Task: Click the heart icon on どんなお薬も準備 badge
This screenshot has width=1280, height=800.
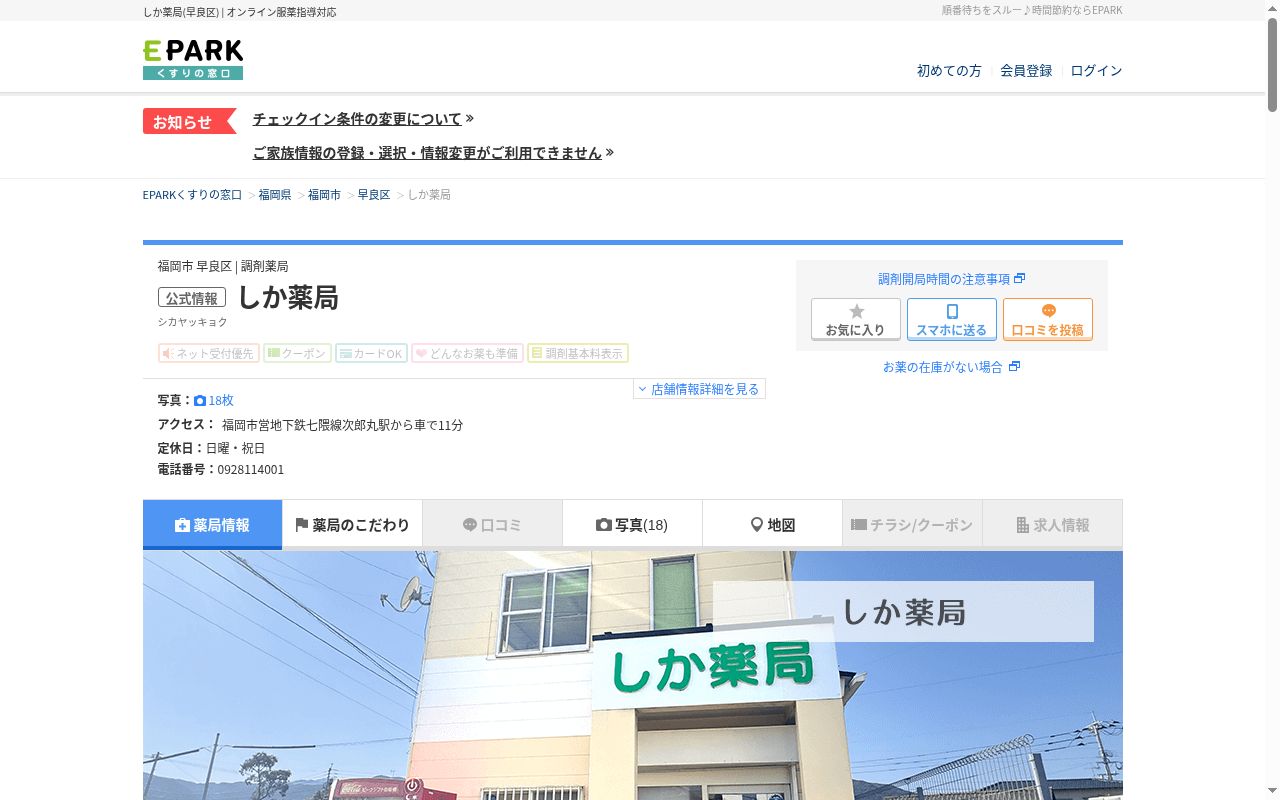Action: tap(421, 353)
